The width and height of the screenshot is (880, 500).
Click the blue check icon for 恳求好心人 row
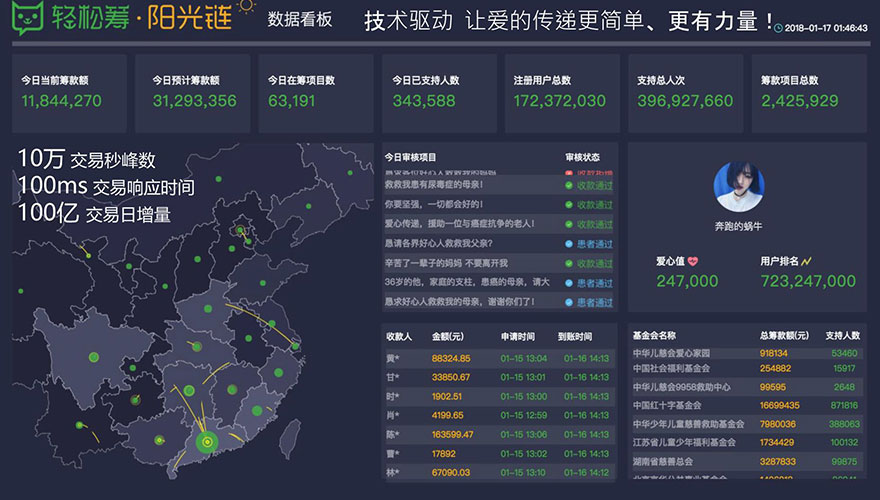pos(569,302)
